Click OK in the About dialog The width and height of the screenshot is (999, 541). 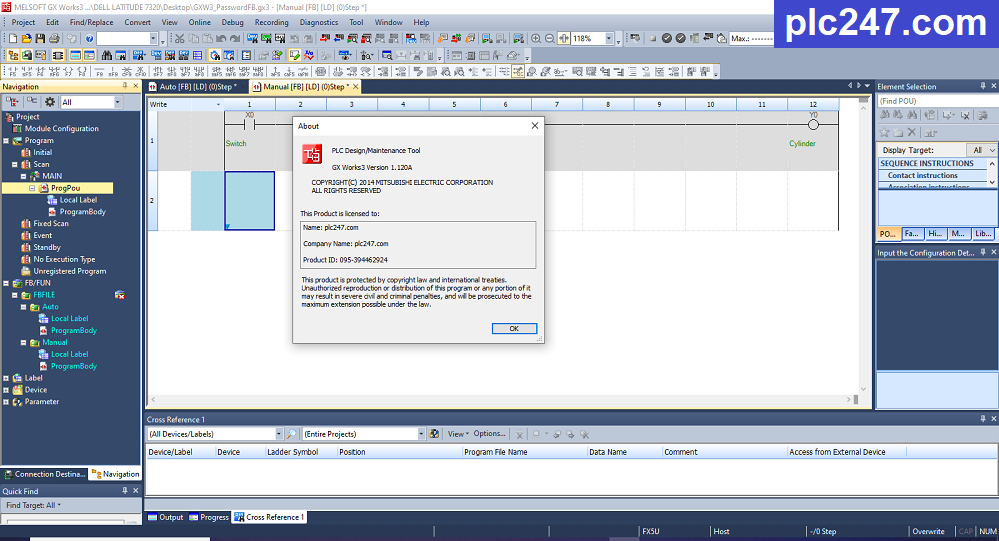tap(514, 328)
